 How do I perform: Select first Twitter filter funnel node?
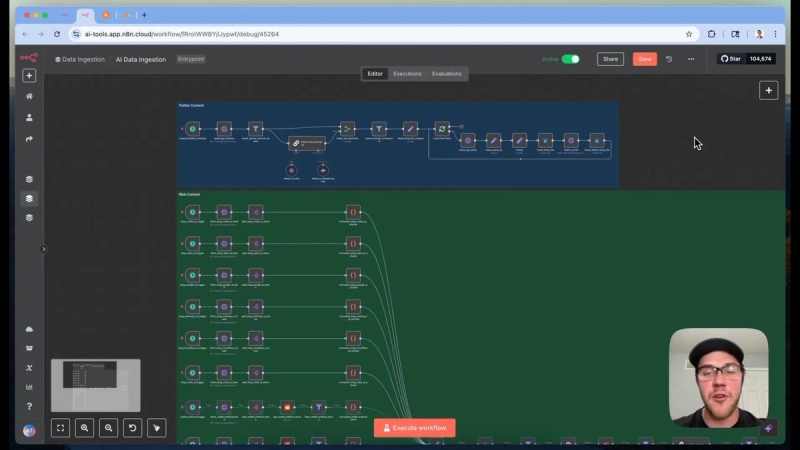pyautogui.click(x=256, y=129)
